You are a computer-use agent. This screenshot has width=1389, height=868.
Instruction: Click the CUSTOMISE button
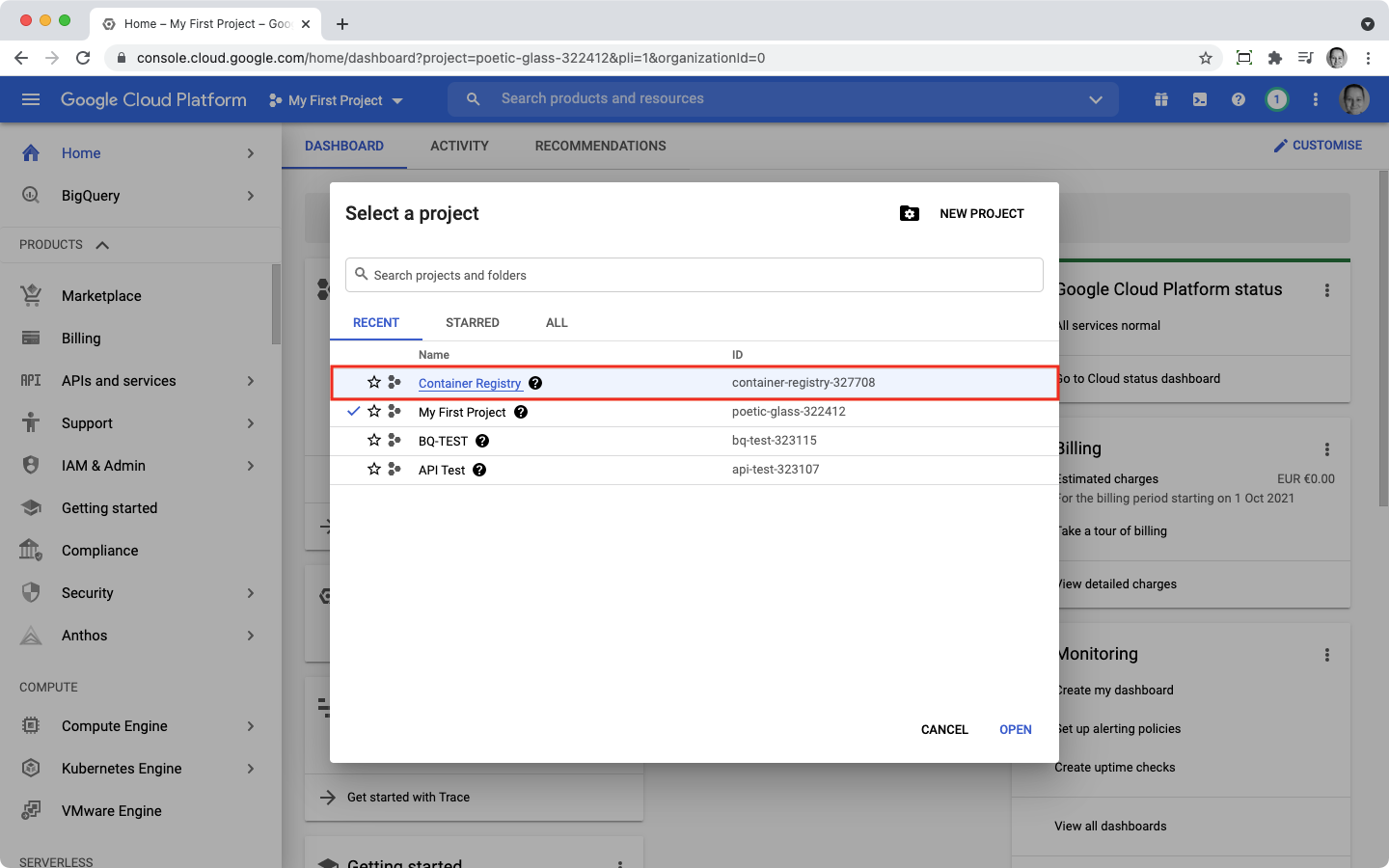[1318, 146]
